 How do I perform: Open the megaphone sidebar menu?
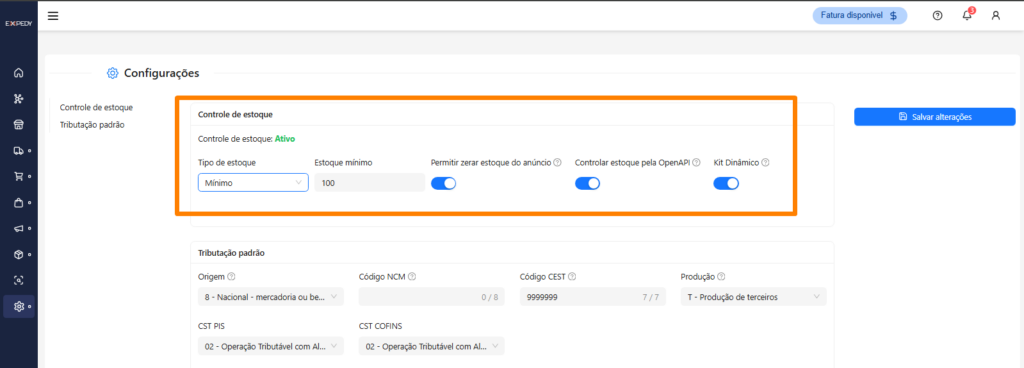pyautogui.click(x=18, y=228)
